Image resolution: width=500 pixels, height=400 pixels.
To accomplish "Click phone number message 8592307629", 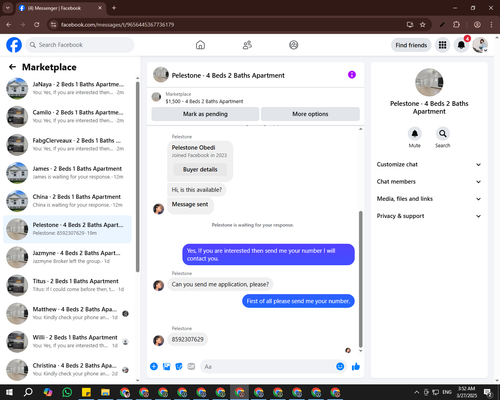I will [x=188, y=339].
